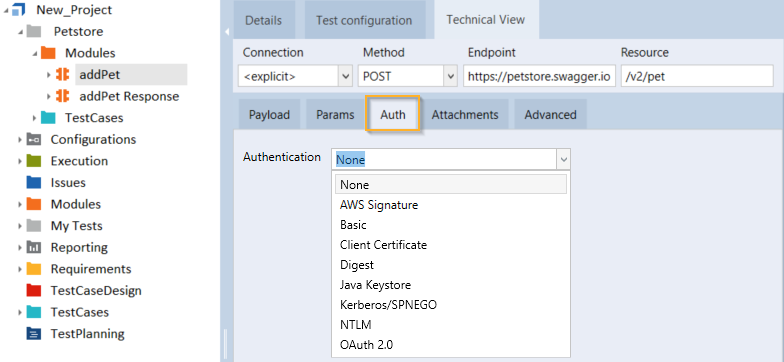Collapse the Authentication dropdown arrow
The image size is (784, 362).
pyautogui.click(x=564, y=160)
